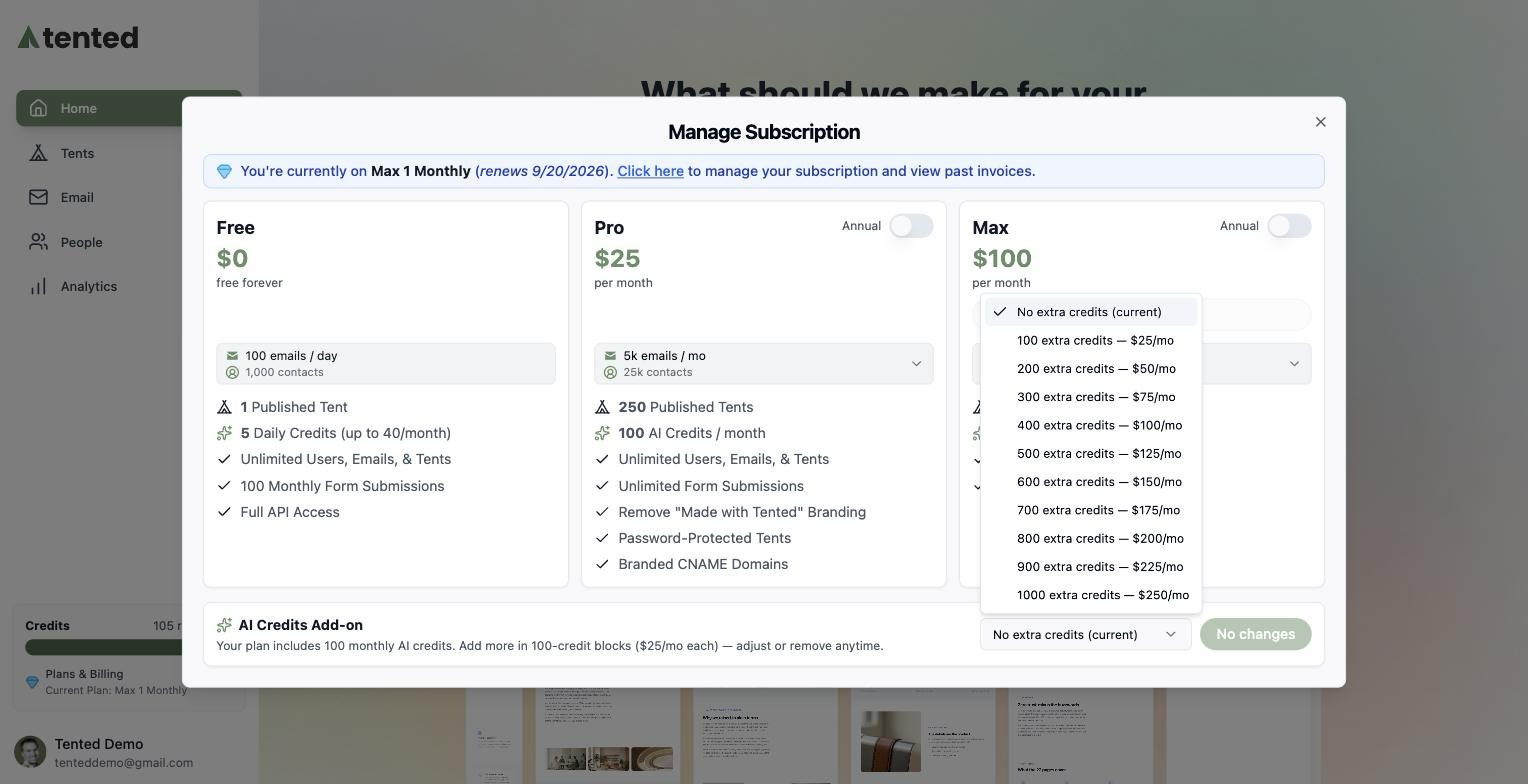1528x784 pixels.
Task: Click the envelope icon in Pro plan email box
Action: point(610,356)
